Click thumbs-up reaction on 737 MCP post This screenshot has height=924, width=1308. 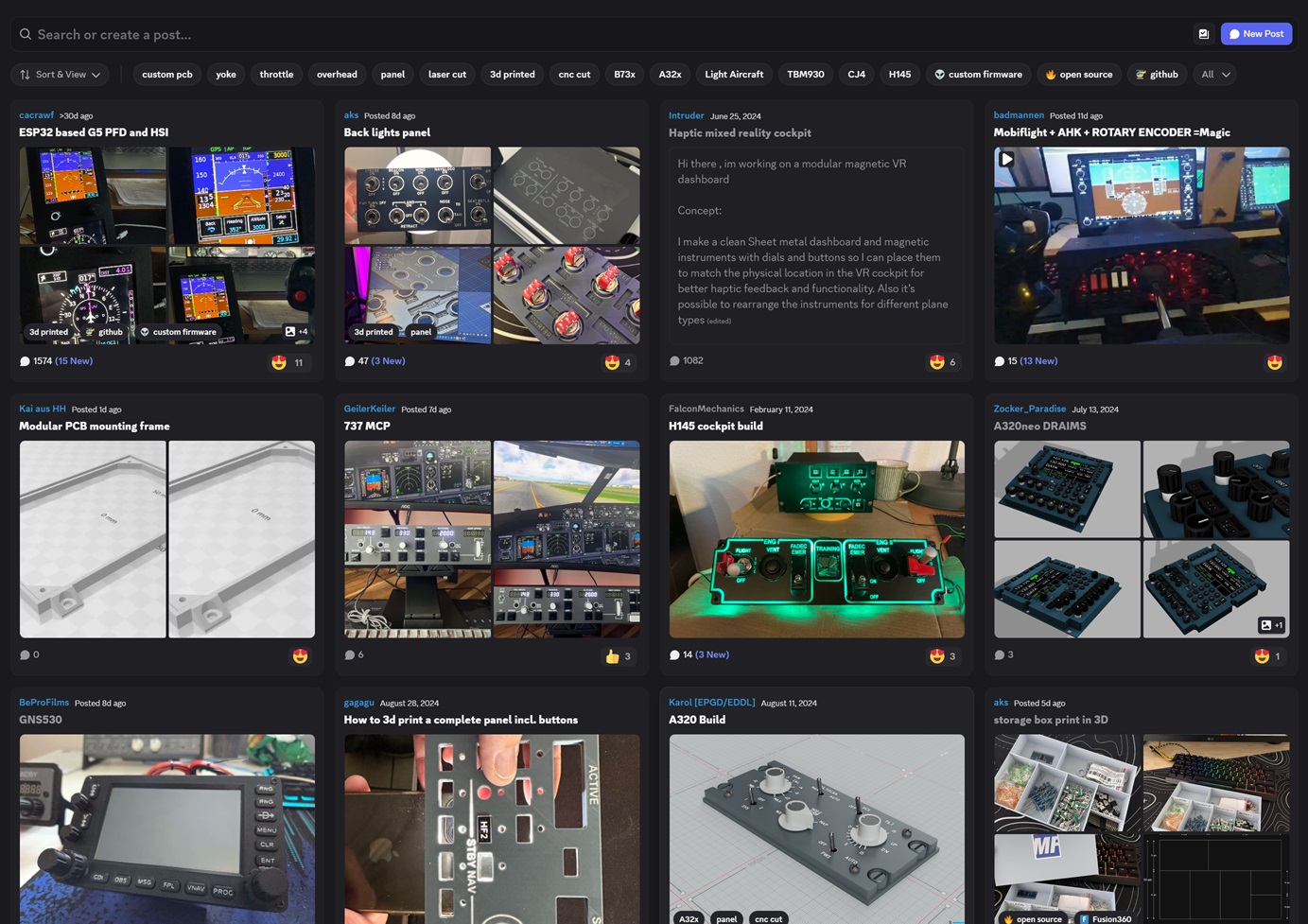pyautogui.click(x=613, y=656)
